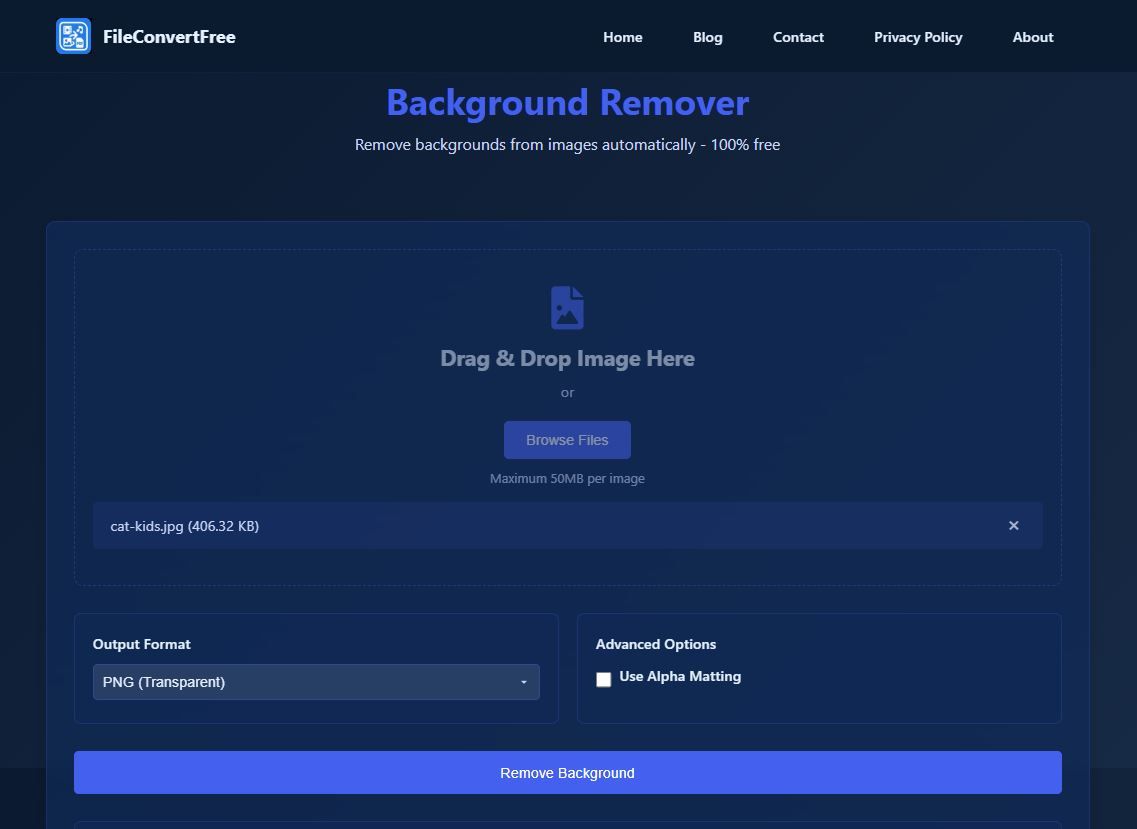Remove cat-kids.jpg with the X icon

[x=1013, y=525]
